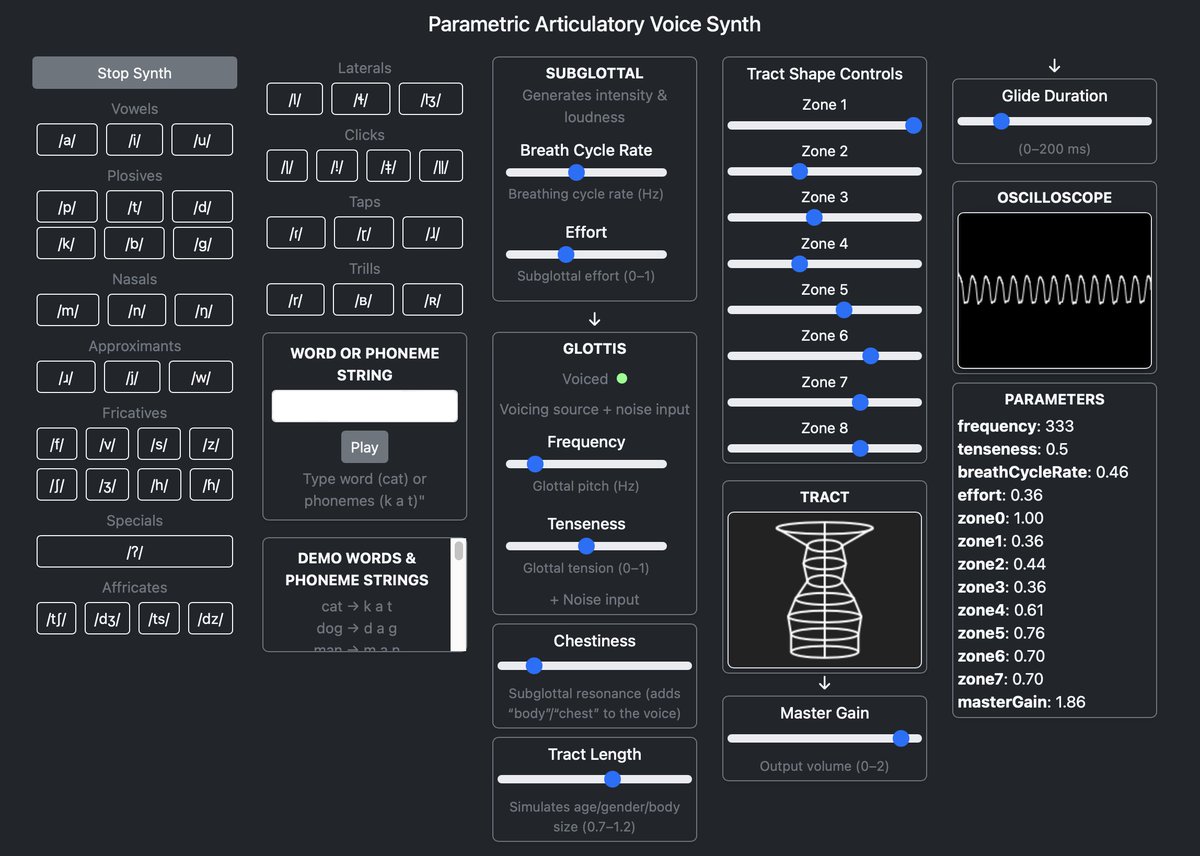Click the oscilloscope waveform display

point(1054,290)
